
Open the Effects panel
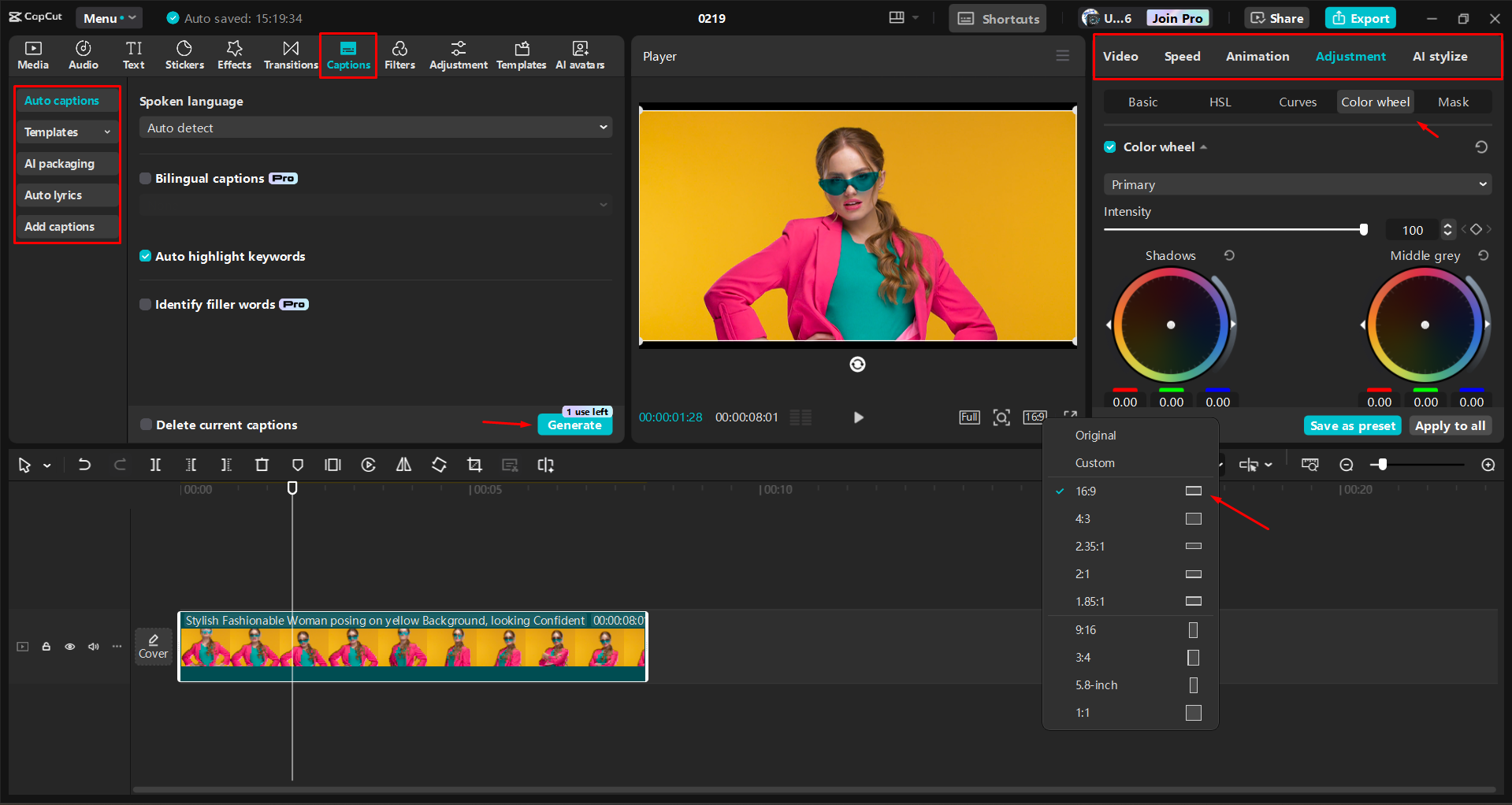click(x=234, y=55)
